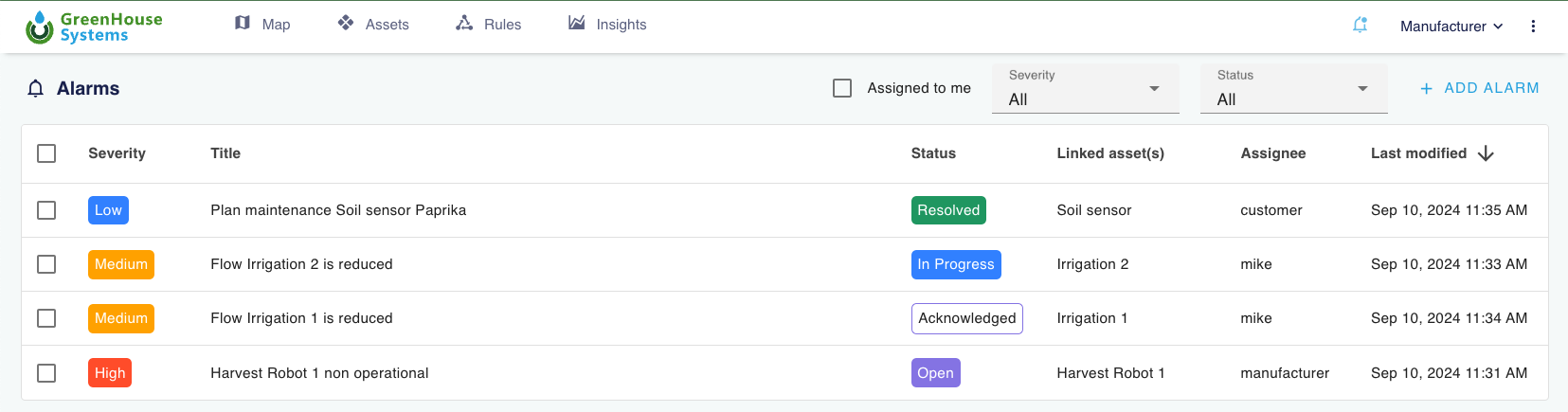This screenshot has height=412, width=1568.
Task: Go to the Insights menu item
Action: pos(621,25)
